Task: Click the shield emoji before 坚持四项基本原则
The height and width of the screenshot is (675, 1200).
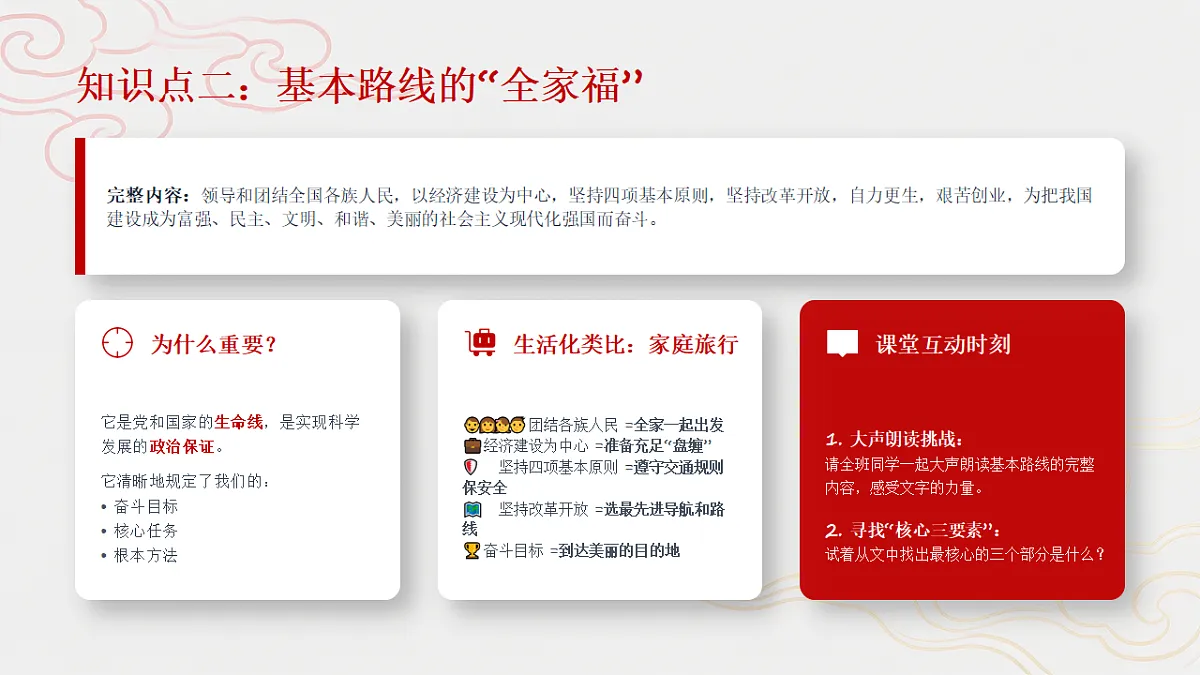Action: (x=471, y=467)
